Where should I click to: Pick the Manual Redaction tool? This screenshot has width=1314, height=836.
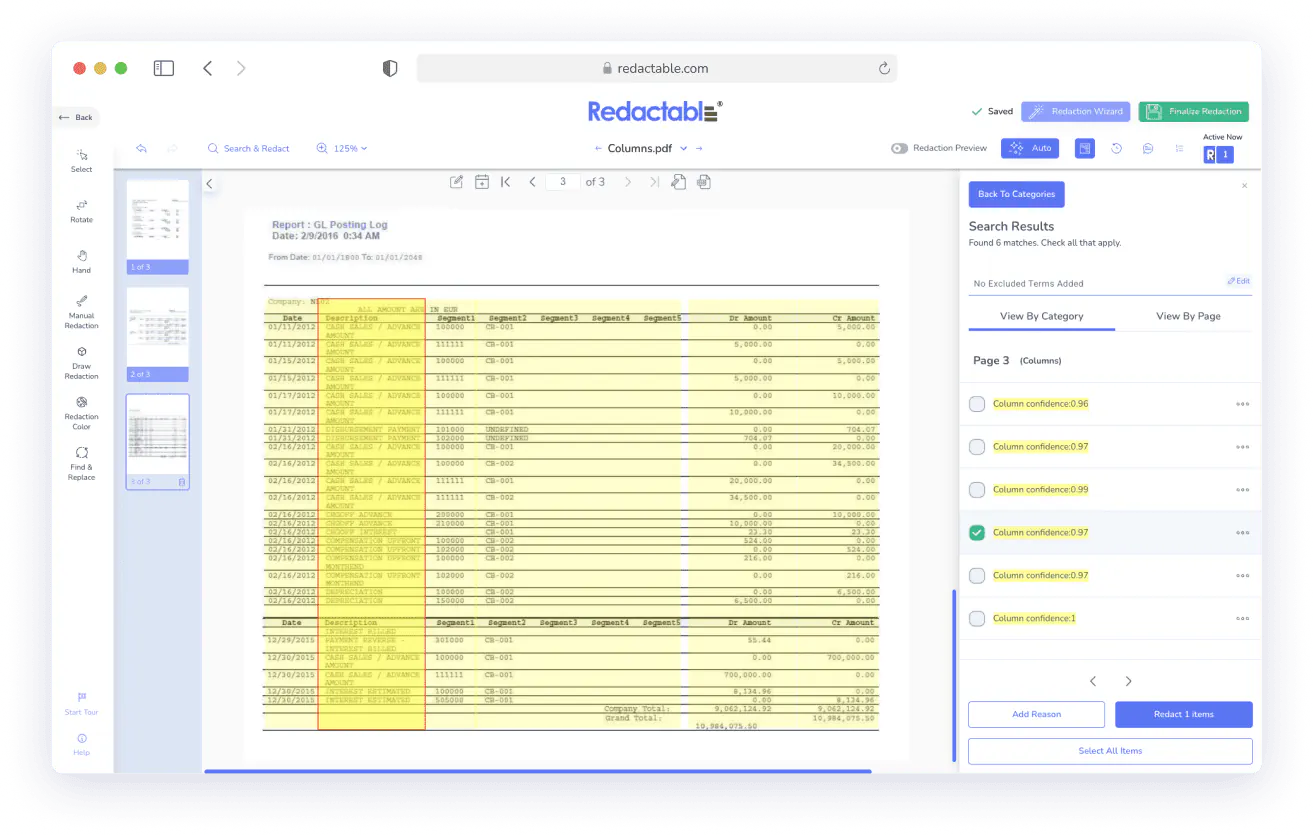click(82, 312)
